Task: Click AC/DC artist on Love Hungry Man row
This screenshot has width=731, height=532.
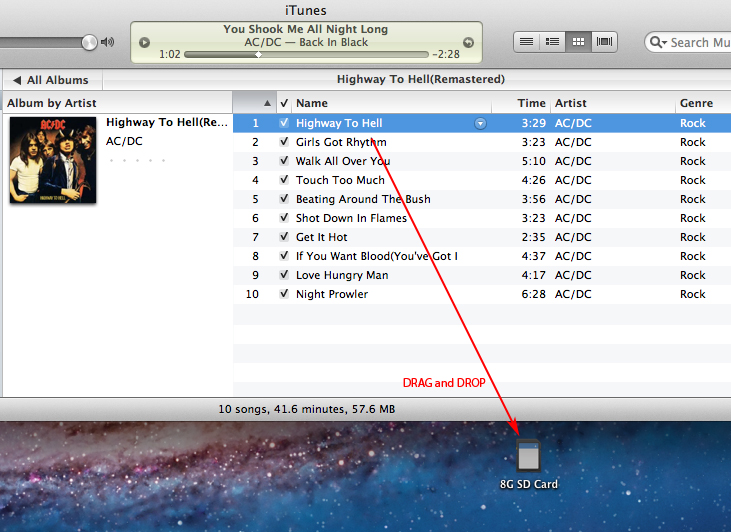Action: [x=573, y=275]
